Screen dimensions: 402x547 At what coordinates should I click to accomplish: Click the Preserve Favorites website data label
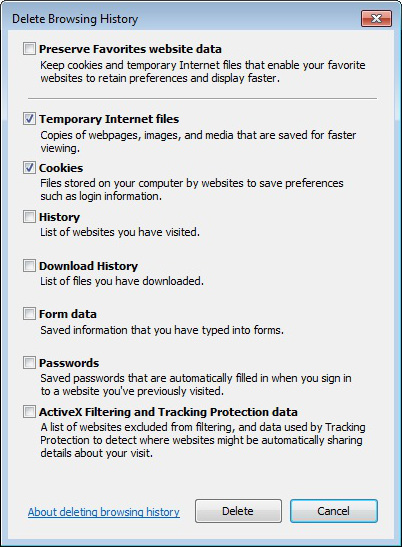point(130,49)
